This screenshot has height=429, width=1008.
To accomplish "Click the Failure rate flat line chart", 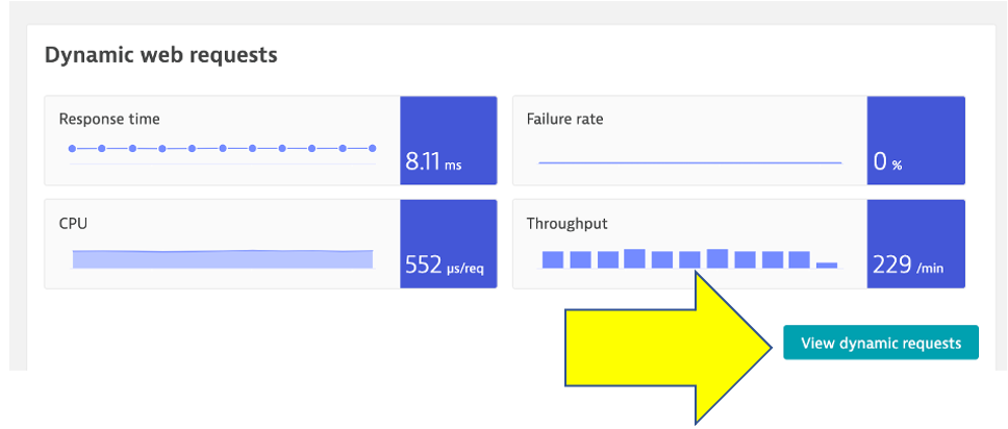I will 690,162.
